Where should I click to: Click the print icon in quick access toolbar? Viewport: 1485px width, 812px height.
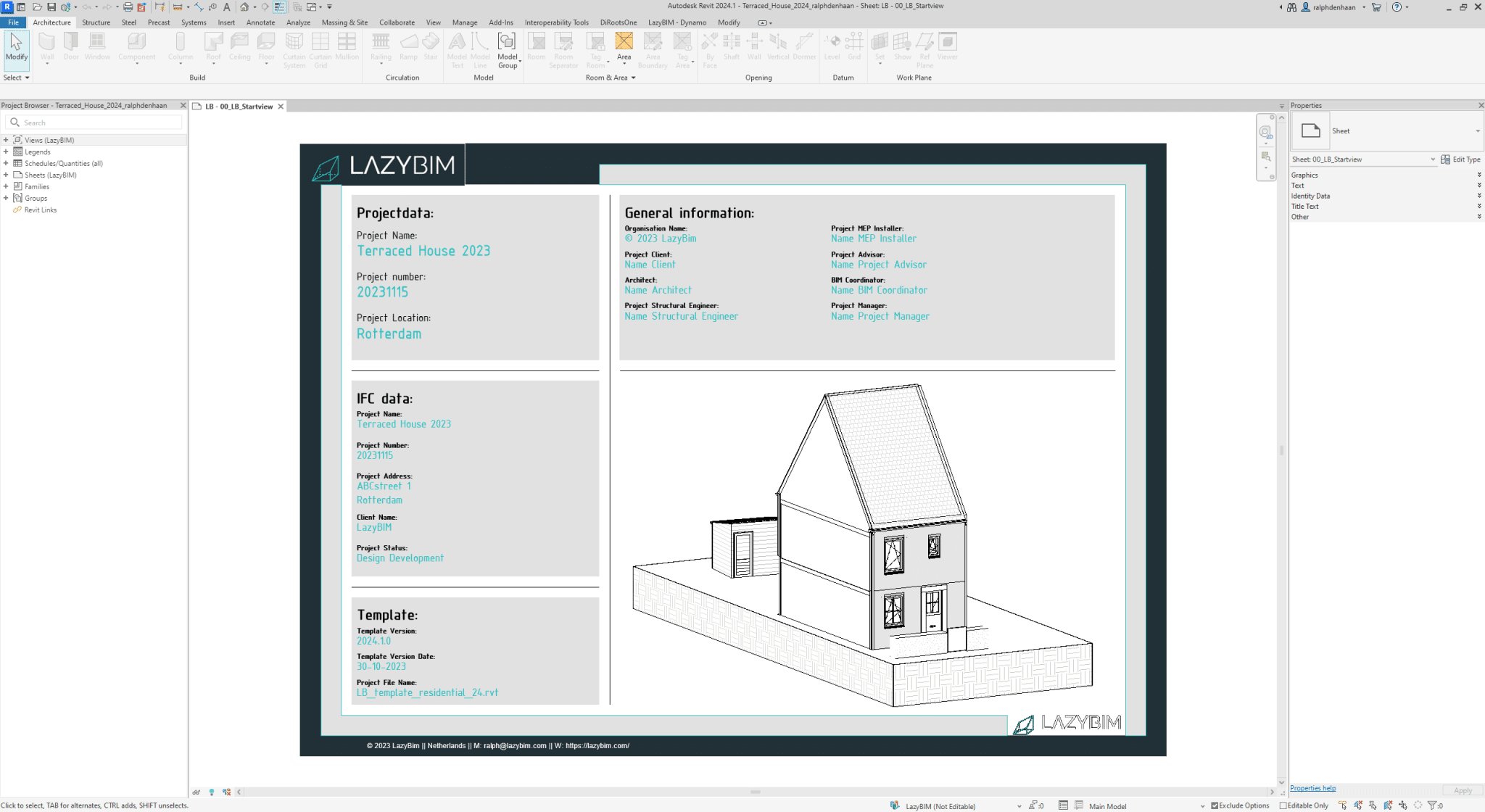point(128,7)
